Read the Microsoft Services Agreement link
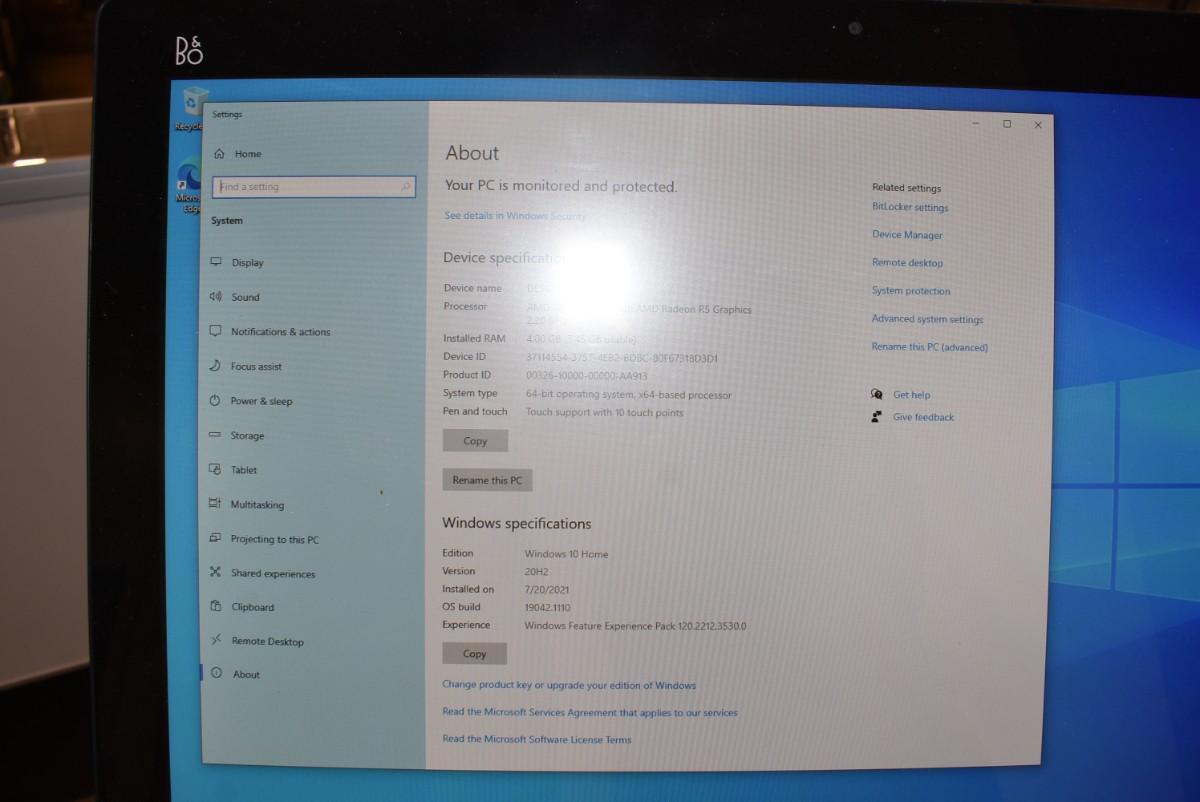Viewport: 1200px width, 802px height. click(590, 713)
